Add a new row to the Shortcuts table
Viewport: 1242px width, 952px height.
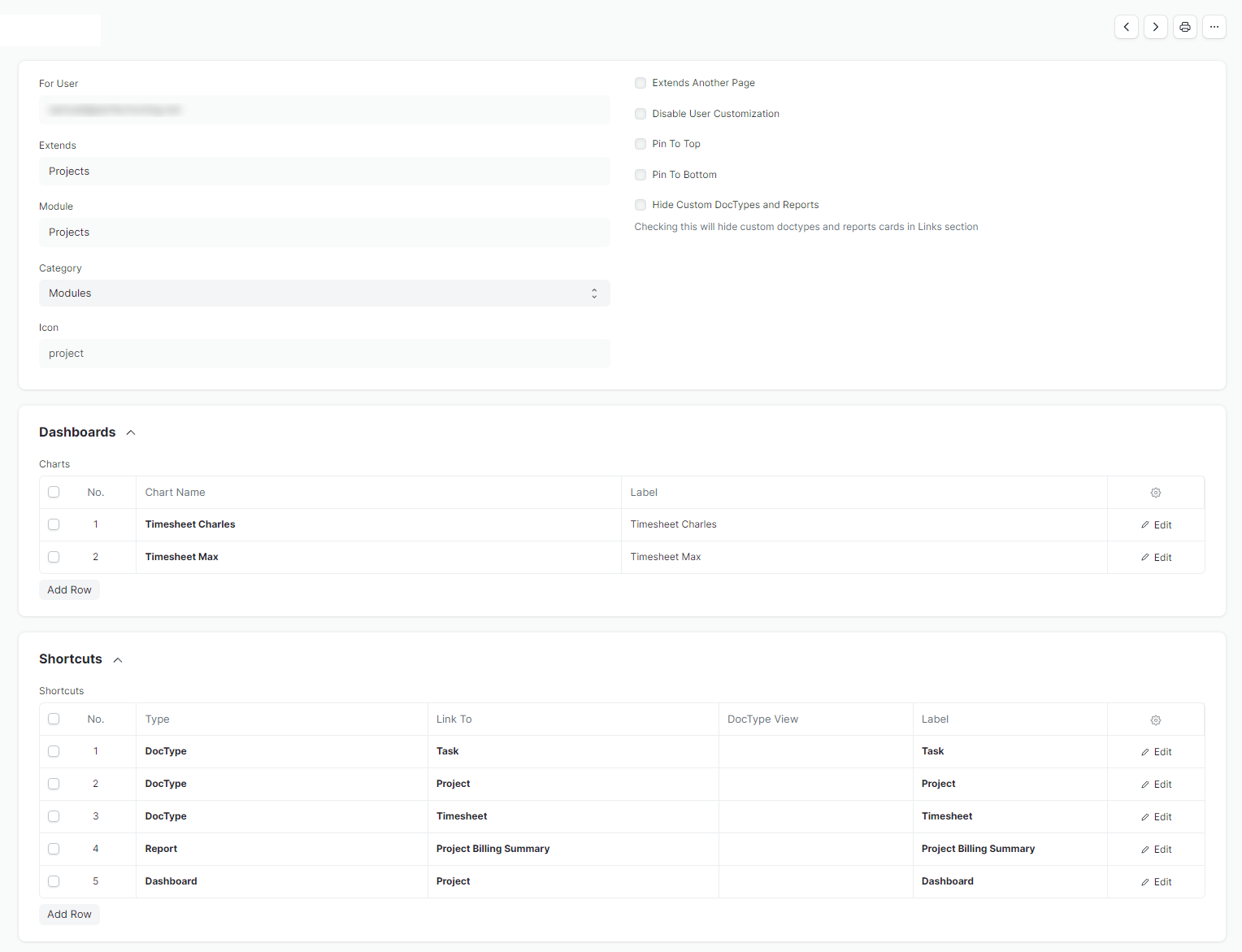point(69,914)
